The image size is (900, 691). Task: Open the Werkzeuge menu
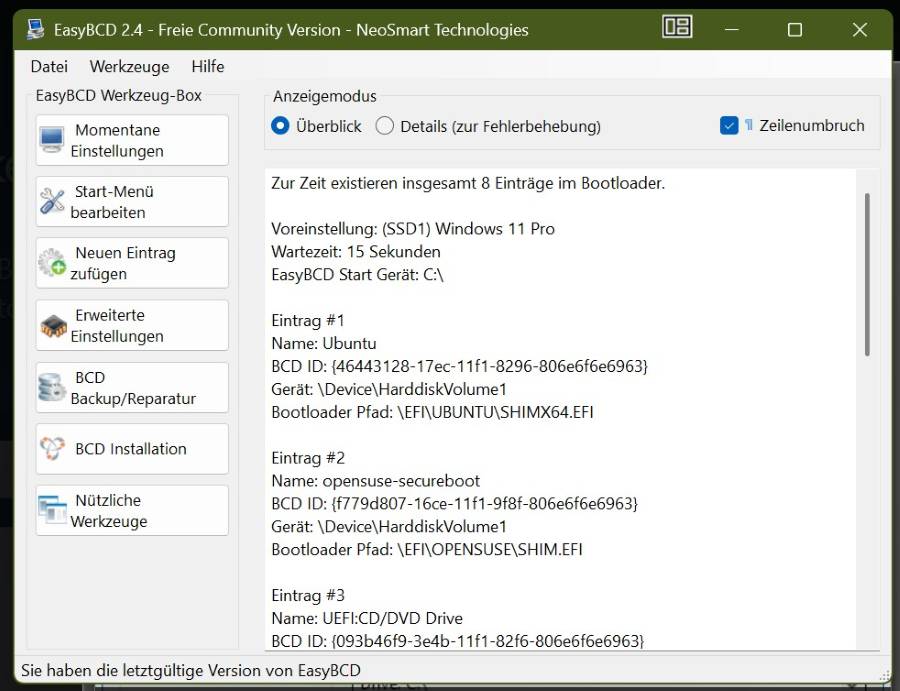pyautogui.click(x=129, y=67)
